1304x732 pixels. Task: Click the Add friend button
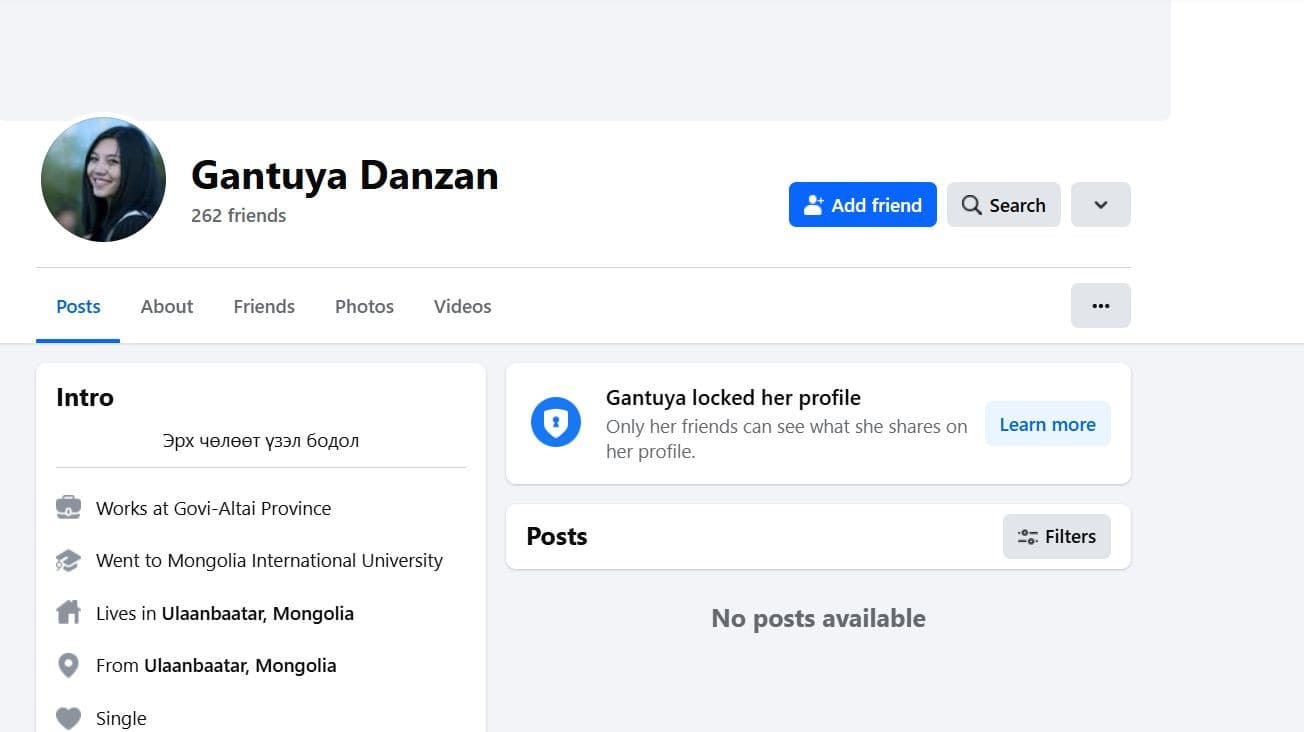click(862, 205)
